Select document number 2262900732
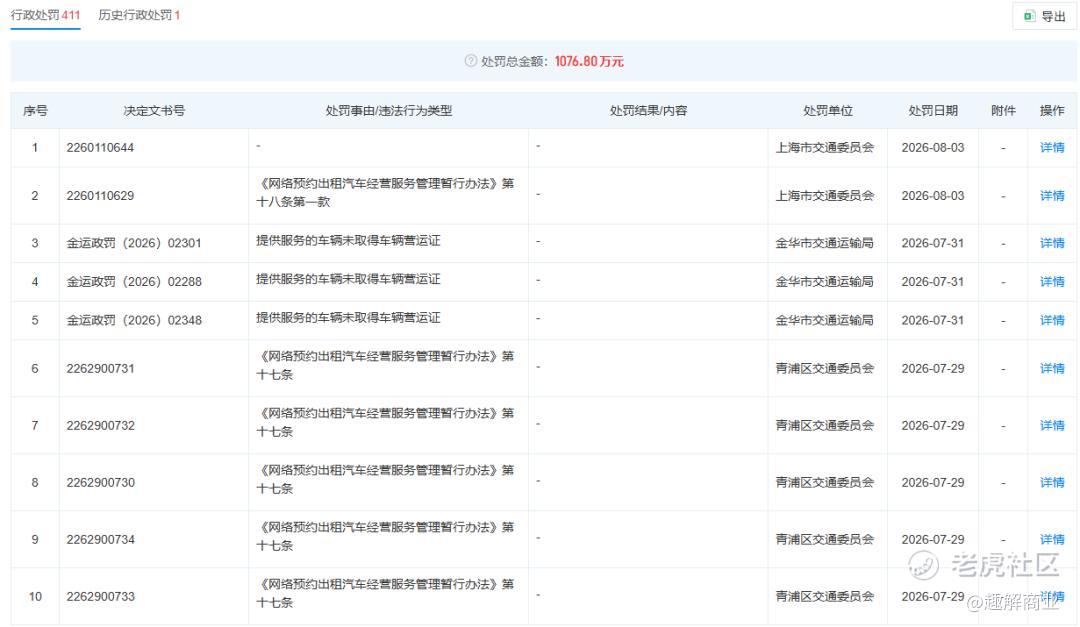The width and height of the screenshot is (1080, 627). (x=101, y=426)
